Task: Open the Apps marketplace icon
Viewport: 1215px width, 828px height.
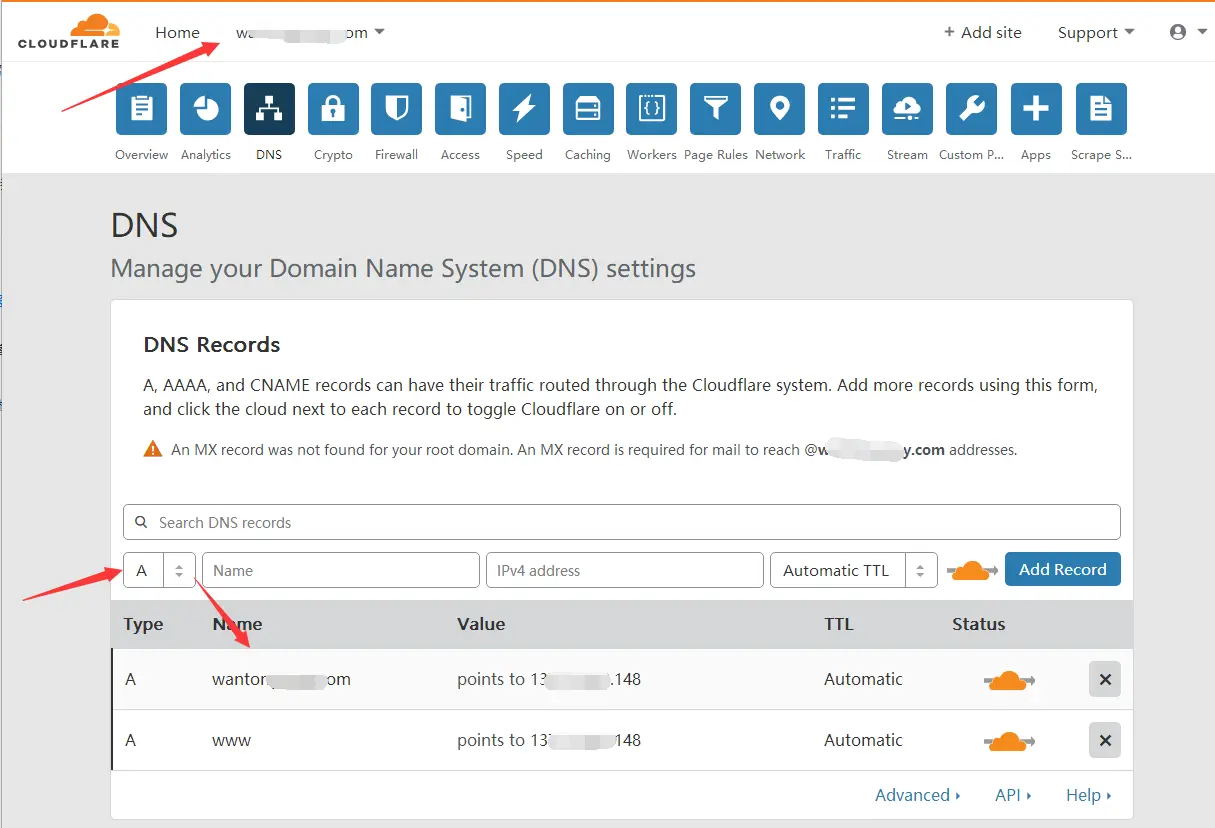Action: [1035, 109]
